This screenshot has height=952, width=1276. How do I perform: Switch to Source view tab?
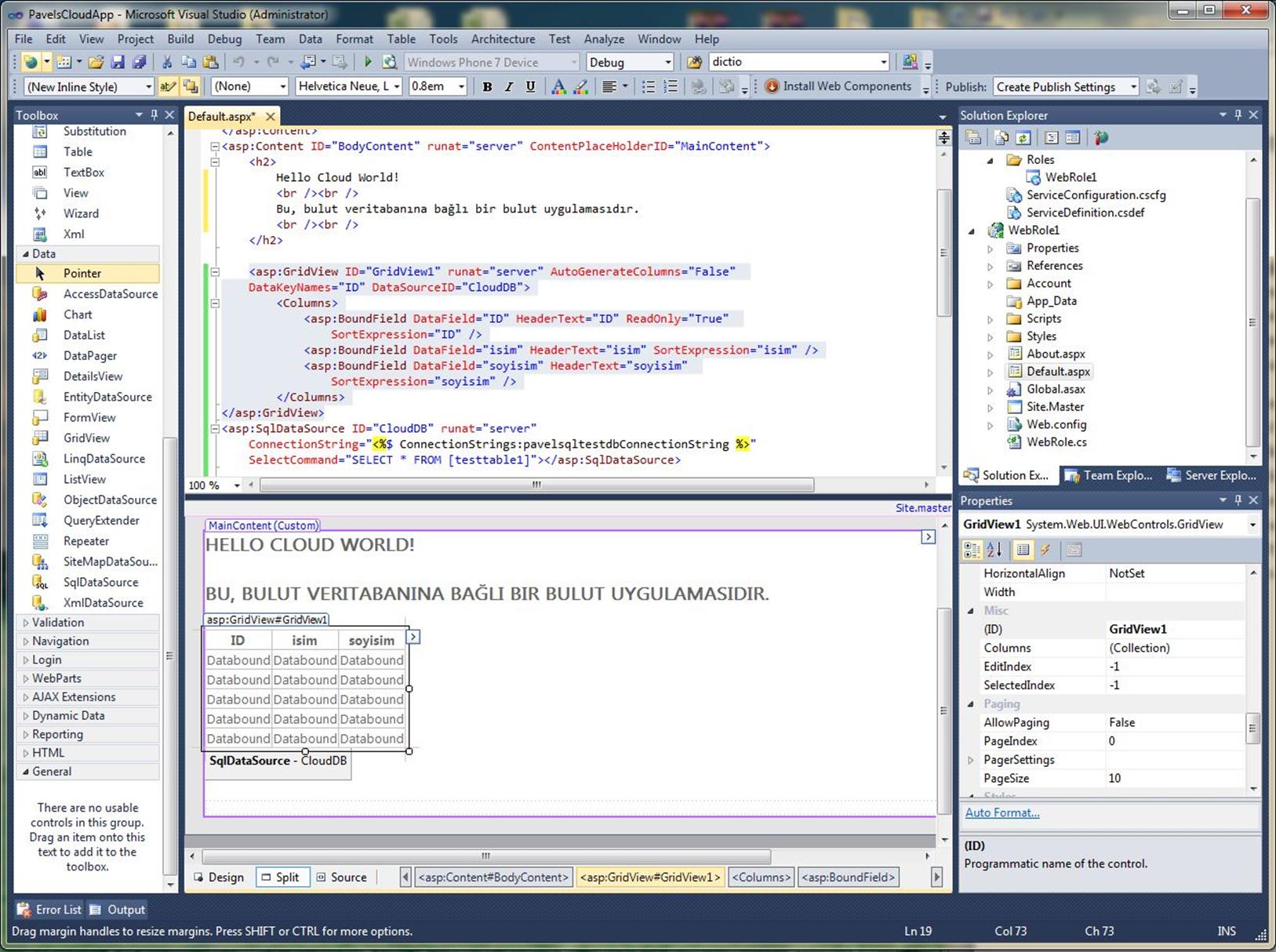pyautogui.click(x=342, y=878)
